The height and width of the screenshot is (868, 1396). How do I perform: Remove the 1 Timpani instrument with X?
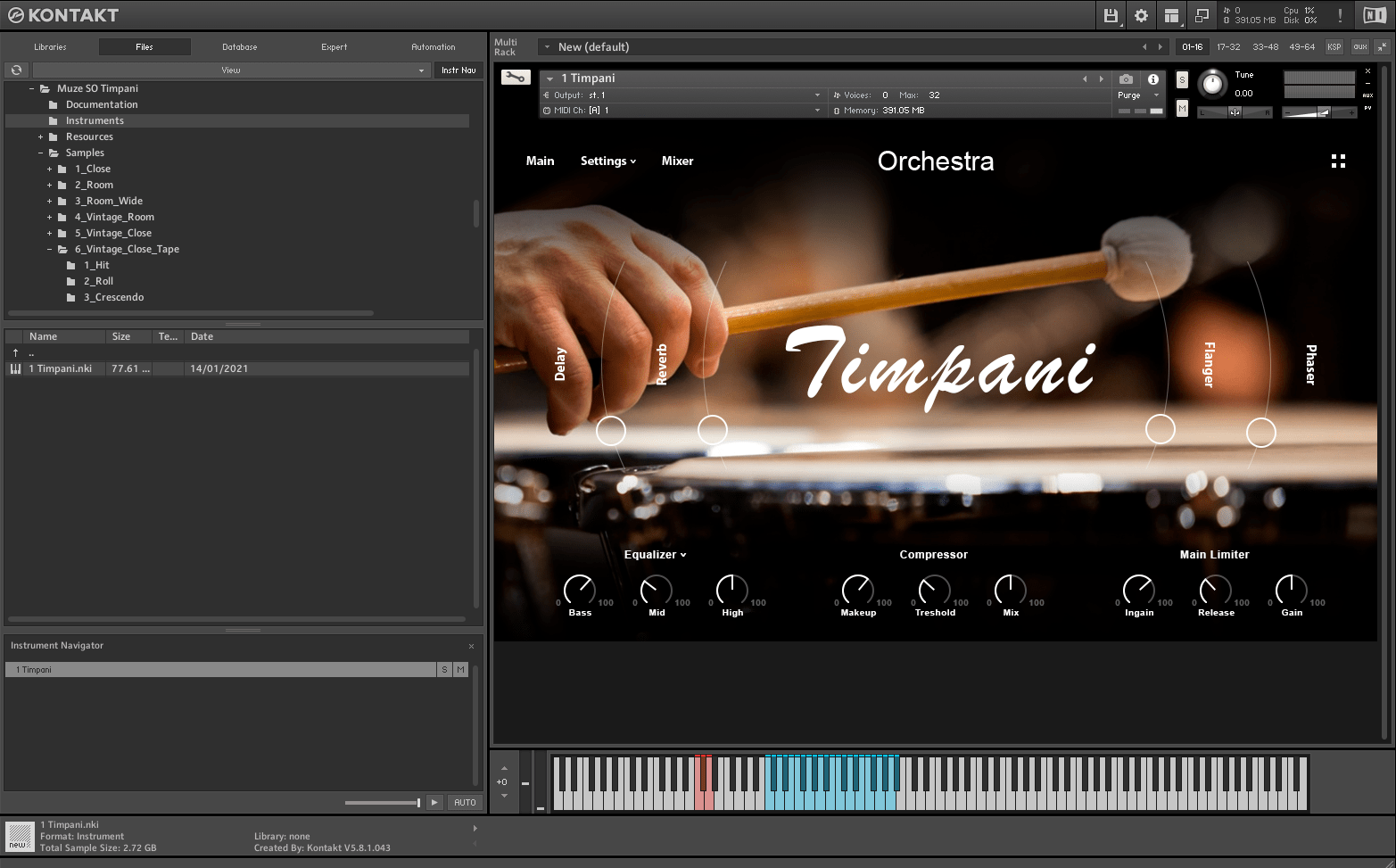tap(1367, 70)
